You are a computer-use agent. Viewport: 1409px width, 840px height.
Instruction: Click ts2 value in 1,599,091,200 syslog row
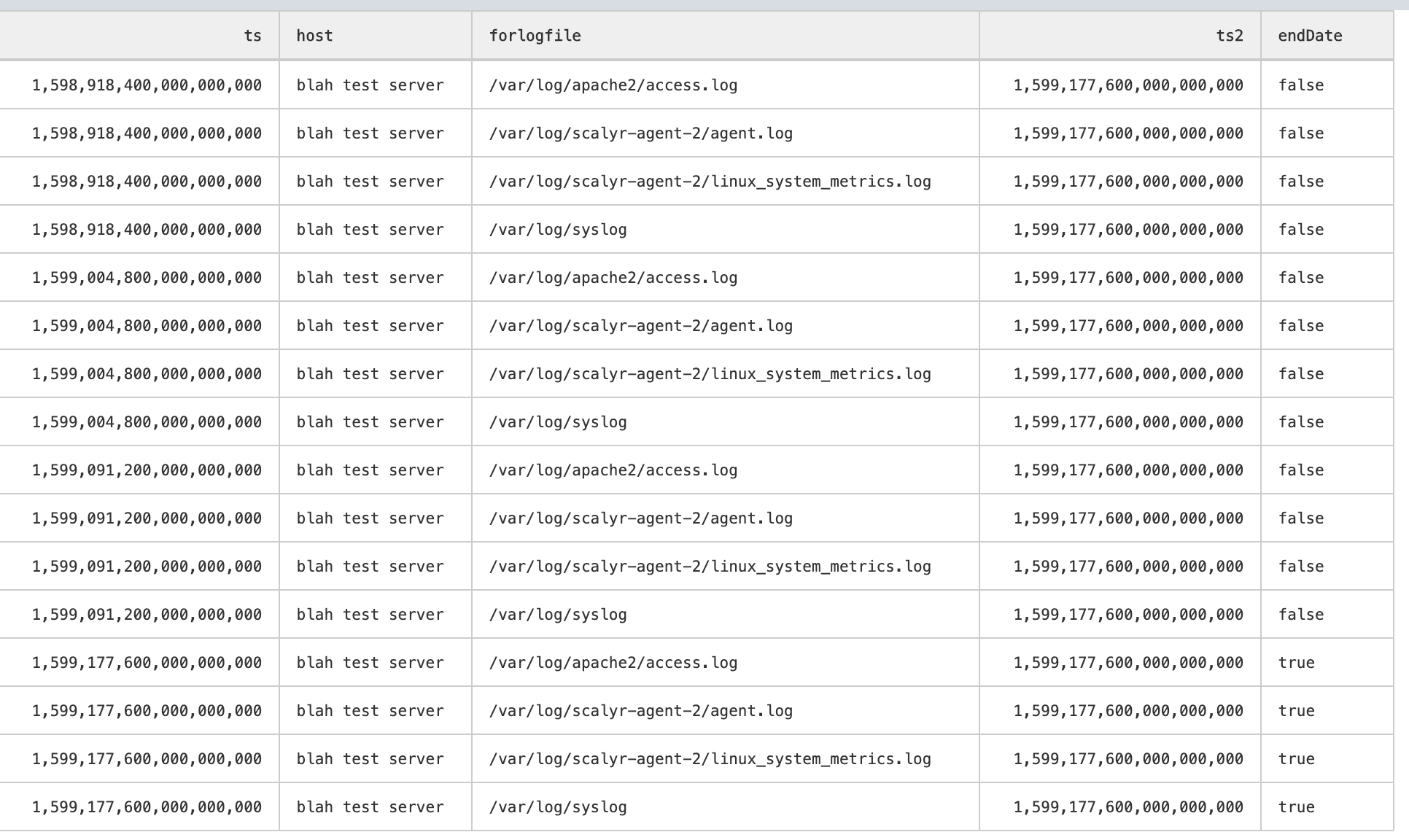[x=1128, y=615]
